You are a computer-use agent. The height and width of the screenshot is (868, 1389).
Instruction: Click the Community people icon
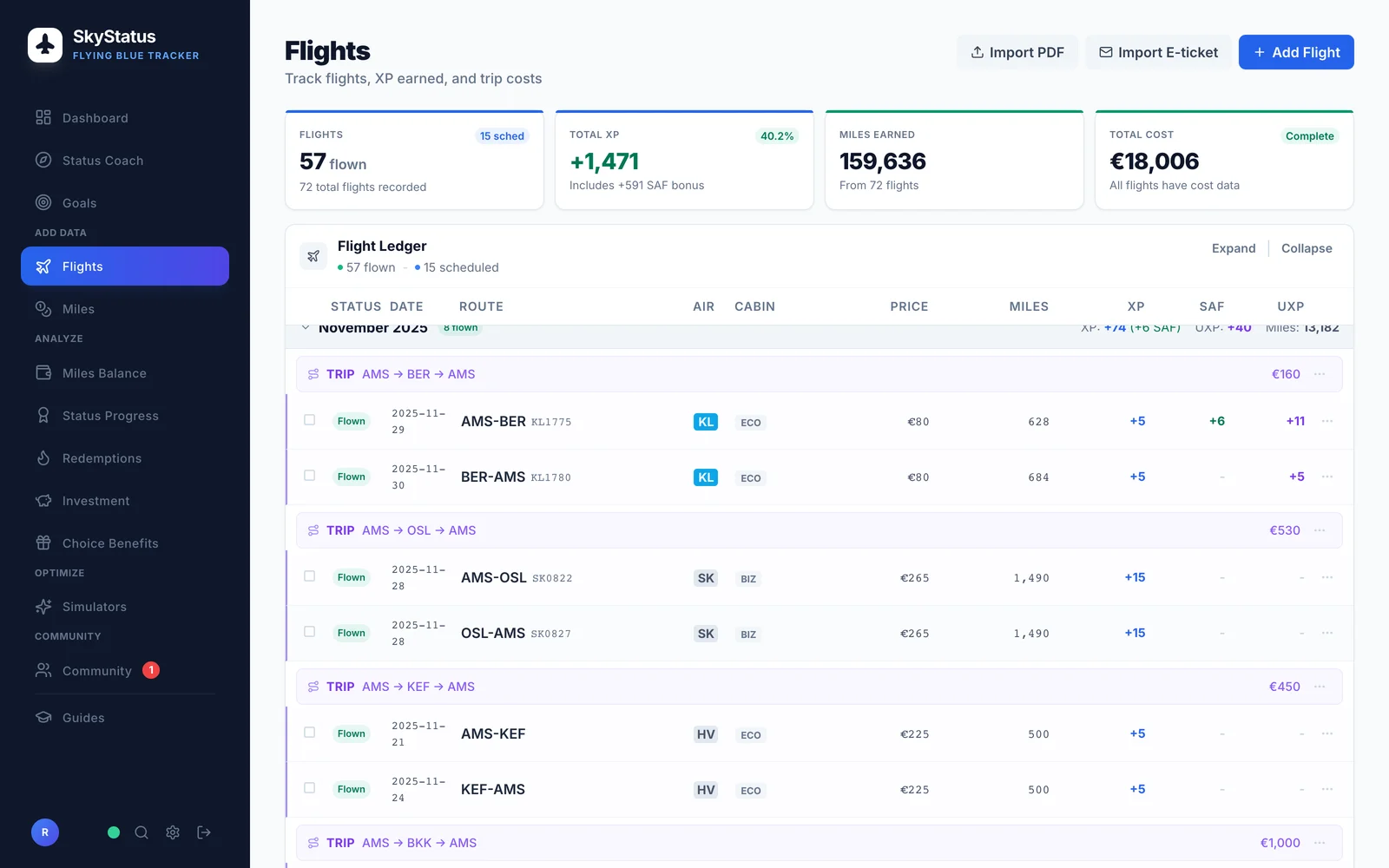tap(43, 670)
